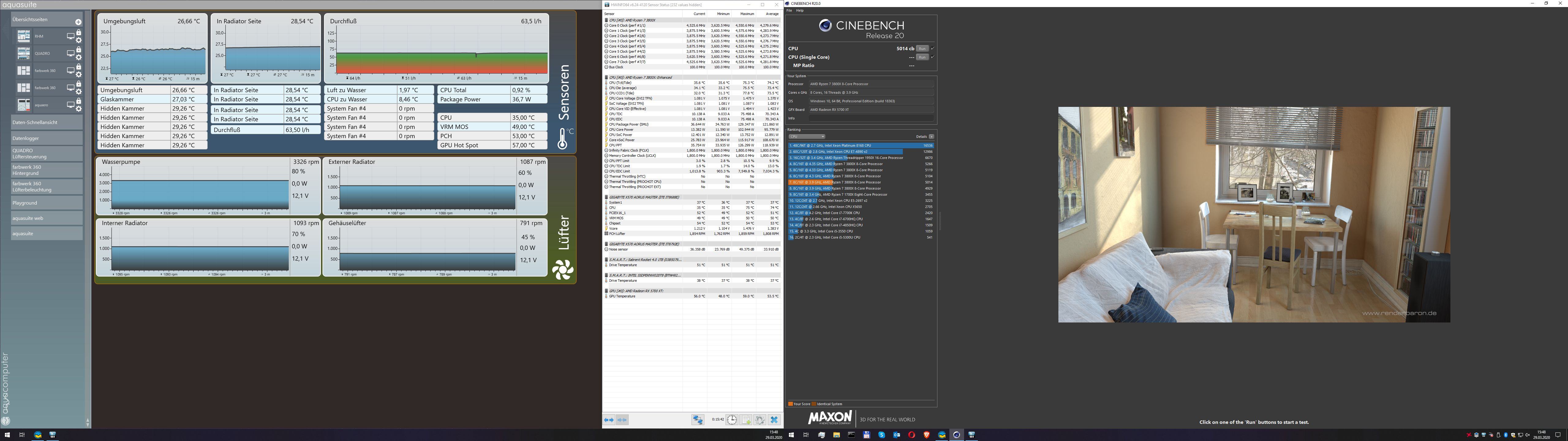Screen dimensions: 1568x441
Task: Run the CPU (Single Core) test
Action: tap(922, 57)
